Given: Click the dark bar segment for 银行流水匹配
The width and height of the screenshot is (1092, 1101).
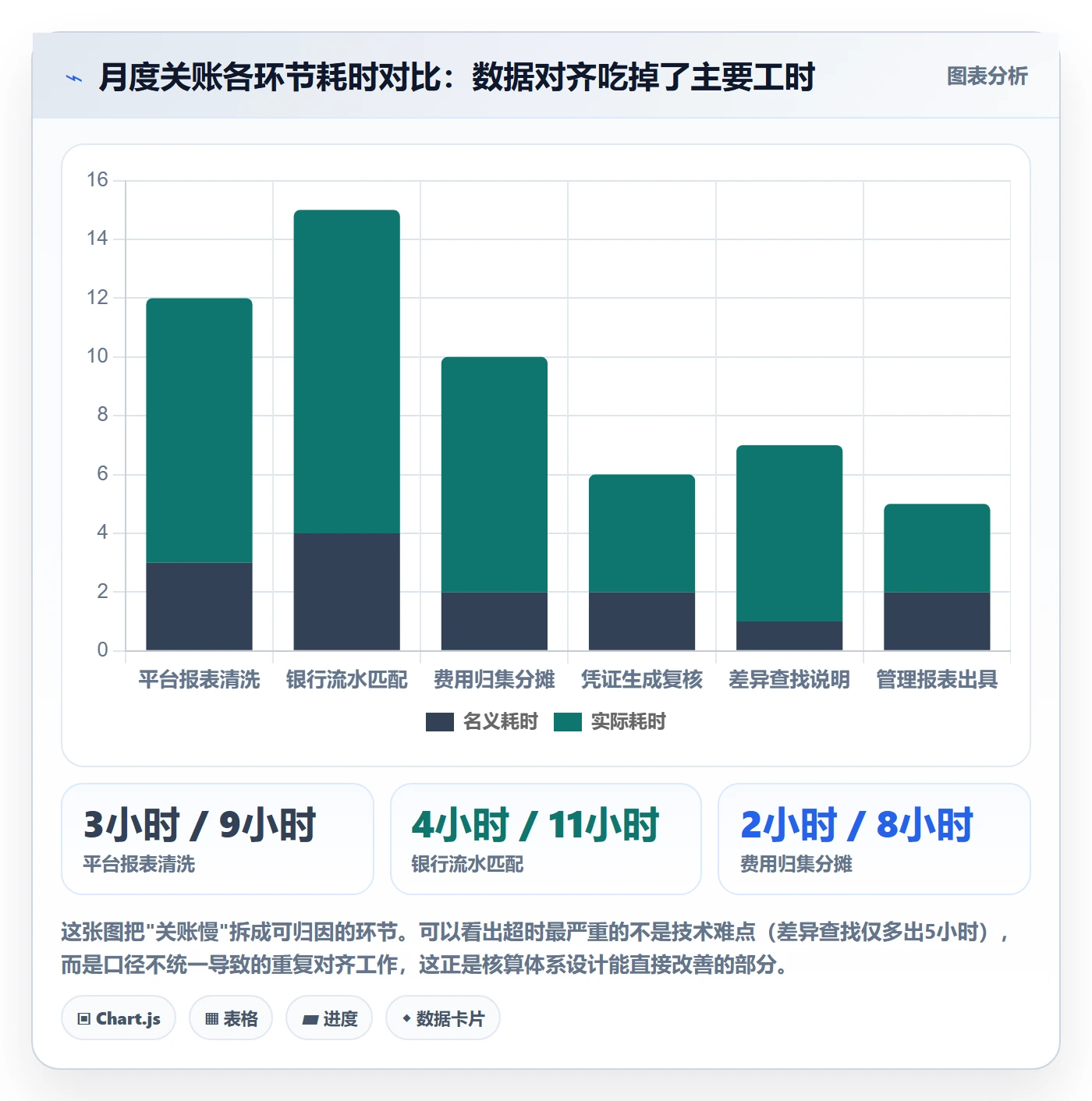Looking at the screenshot, I should tap(346, 592).
